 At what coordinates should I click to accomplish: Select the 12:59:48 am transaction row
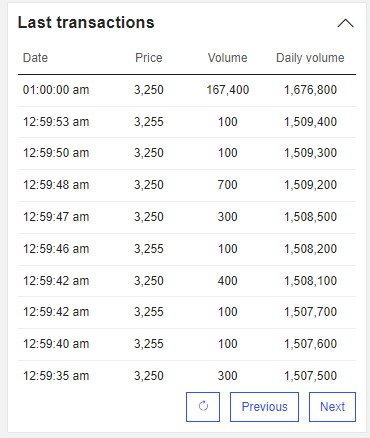point(187,185)
